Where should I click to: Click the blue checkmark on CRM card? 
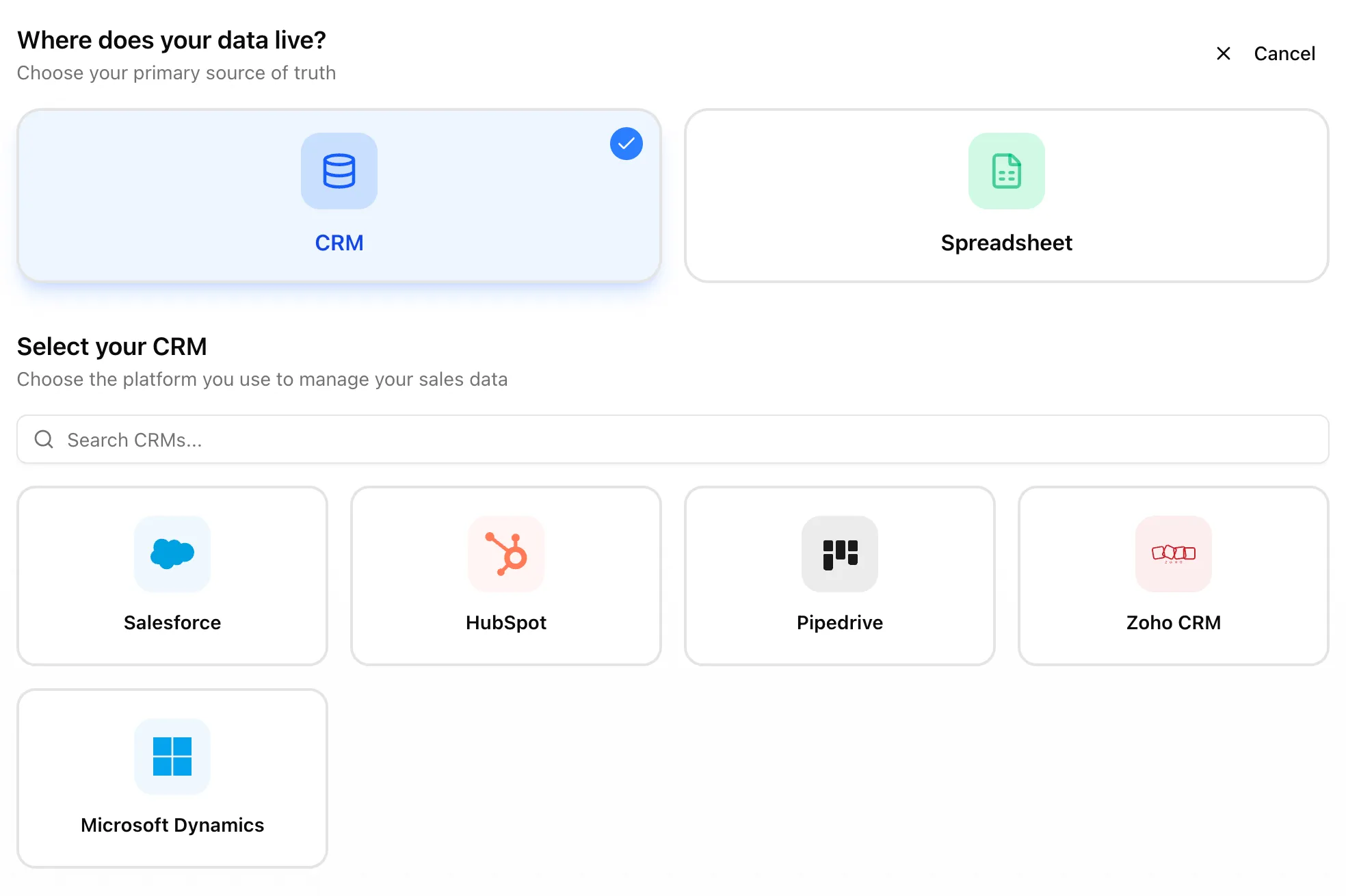pyautogui.click(x=626, y=144)
